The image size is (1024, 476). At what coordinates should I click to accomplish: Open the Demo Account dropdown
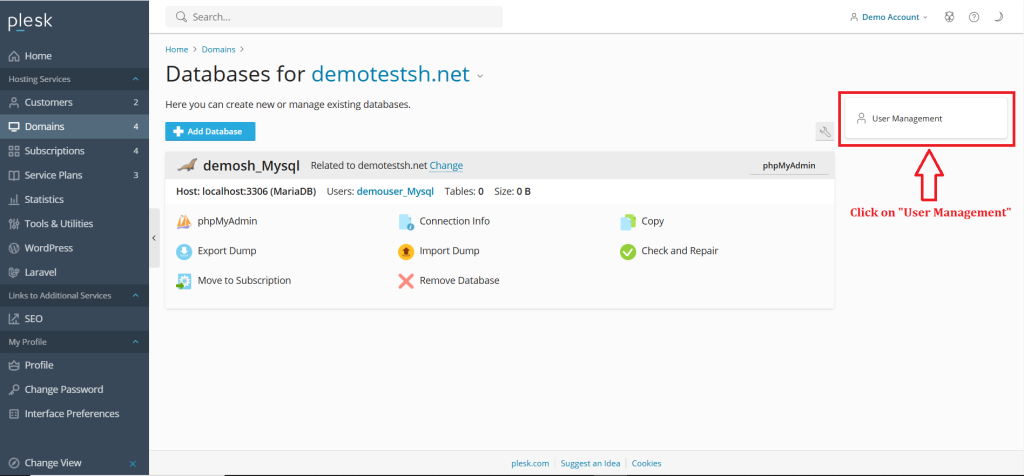coord(889,18)
